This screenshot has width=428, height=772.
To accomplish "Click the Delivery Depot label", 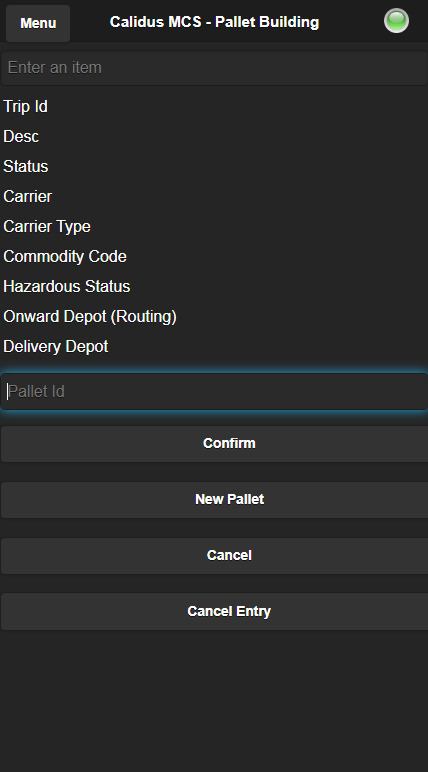I will (56, 347).
